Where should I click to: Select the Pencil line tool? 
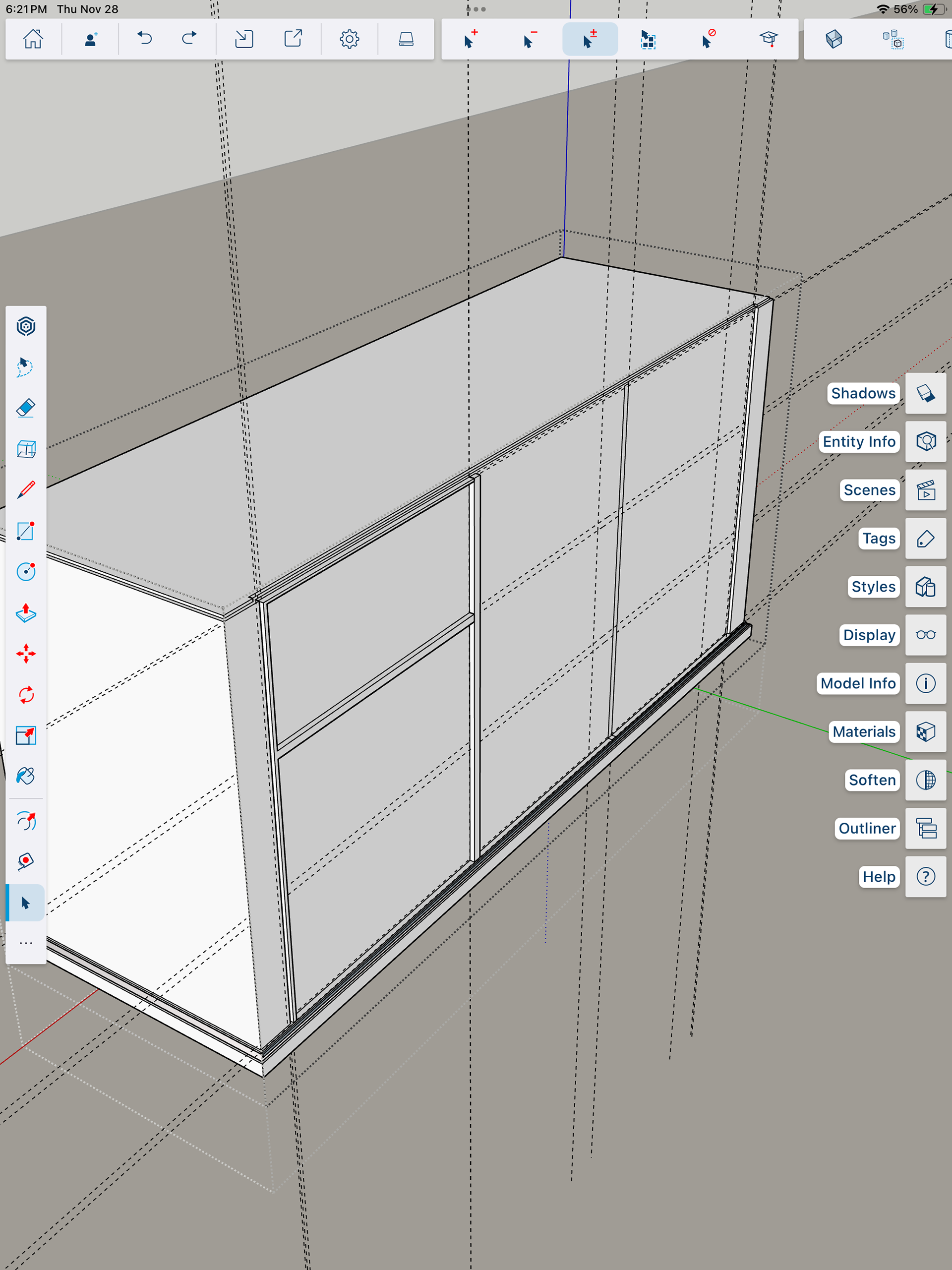(x=26, y=490)
